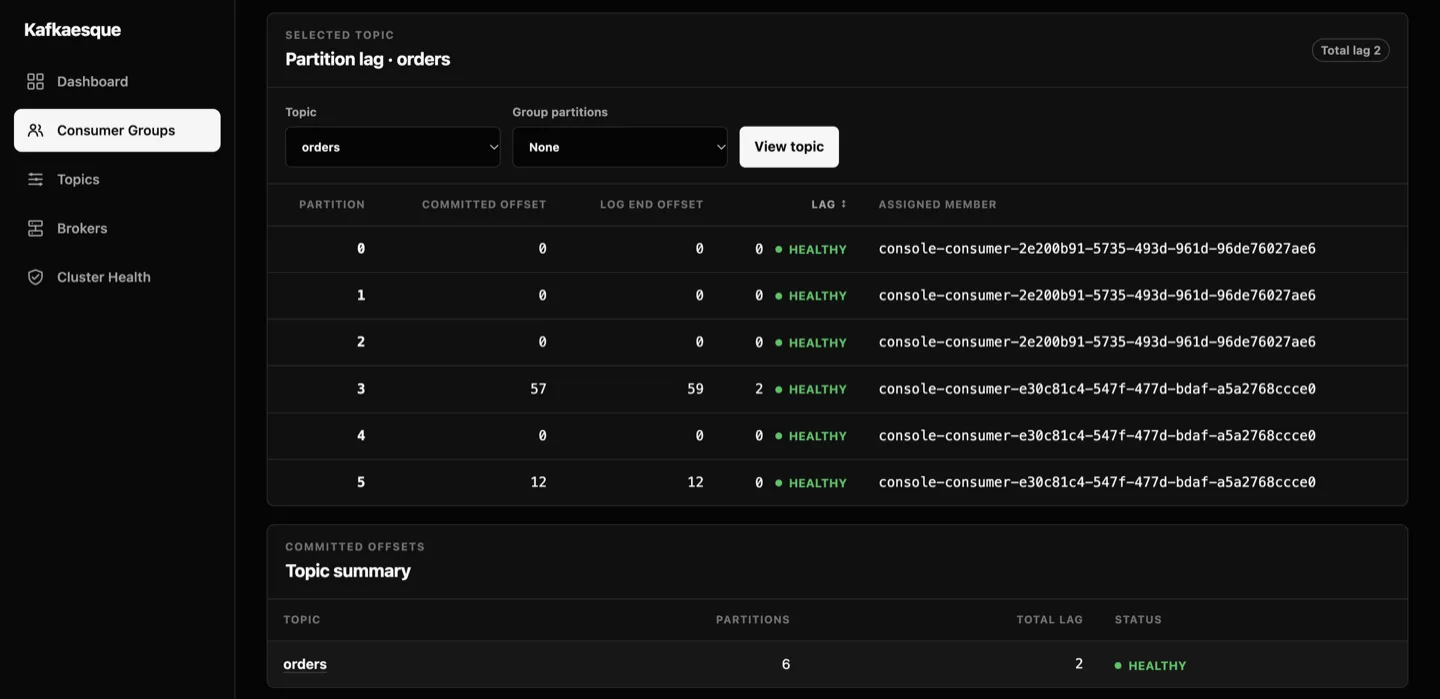Click the lag value 2 for partition 3

click(x=759, y=389)
